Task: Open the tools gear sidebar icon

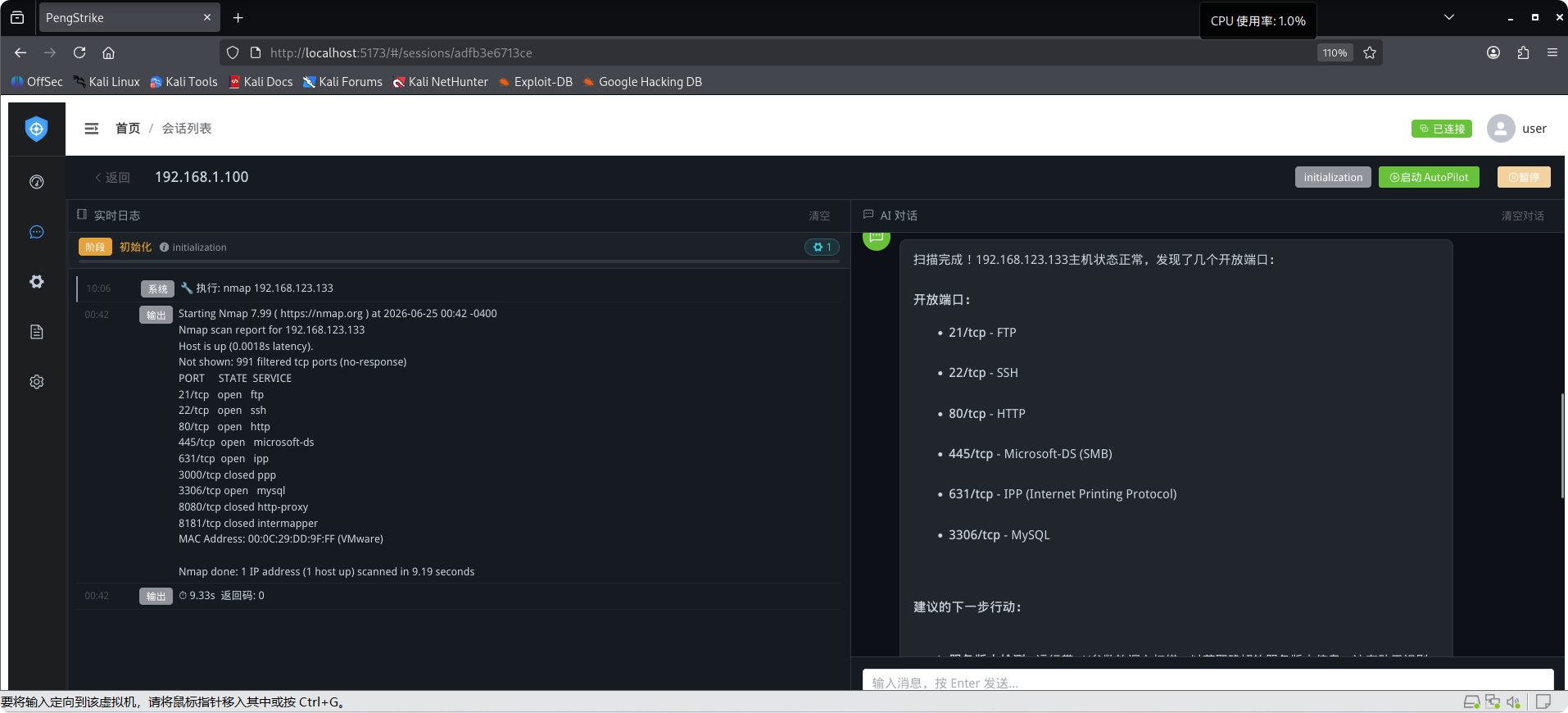Action: (37, 282)
